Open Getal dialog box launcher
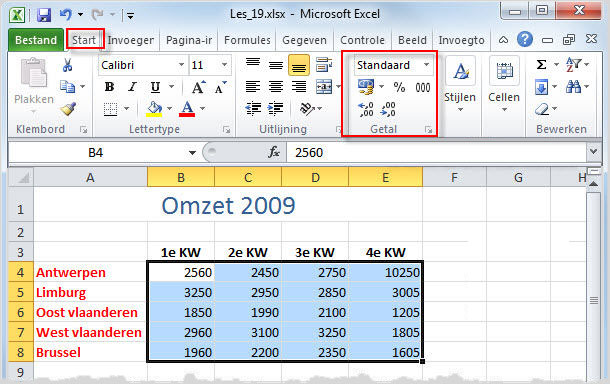Screen dimensions: 610x384 coord(428,130)
